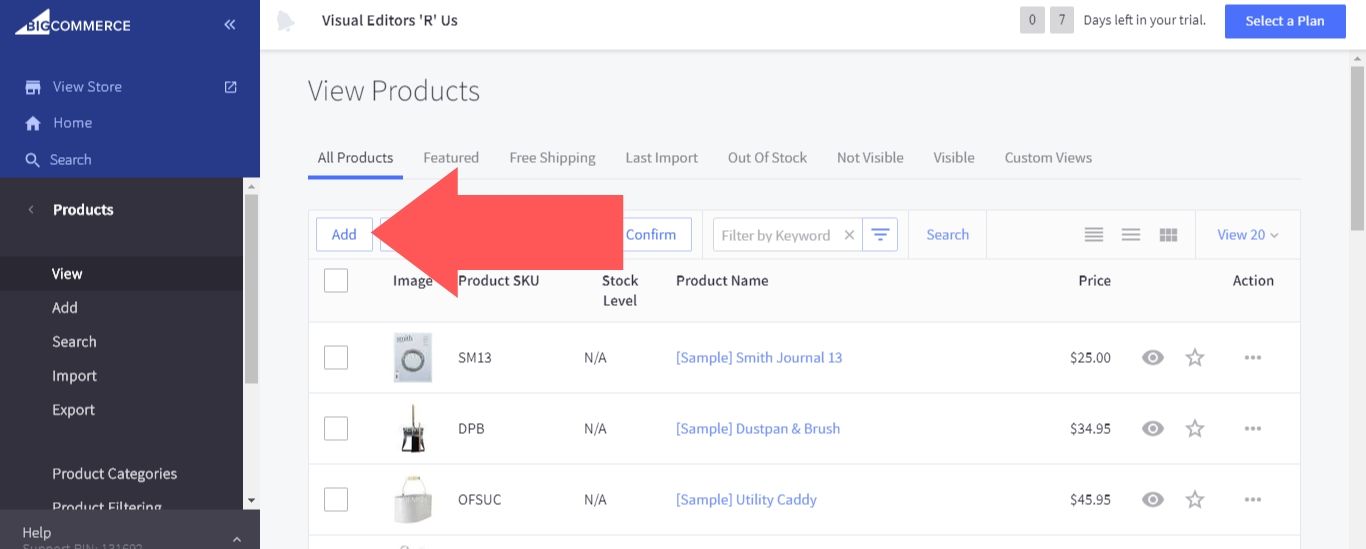Open action menu for Utility Caddy
This screenshot has width=1366, height=549.
pyautogui.click(x=1253, y=499)
